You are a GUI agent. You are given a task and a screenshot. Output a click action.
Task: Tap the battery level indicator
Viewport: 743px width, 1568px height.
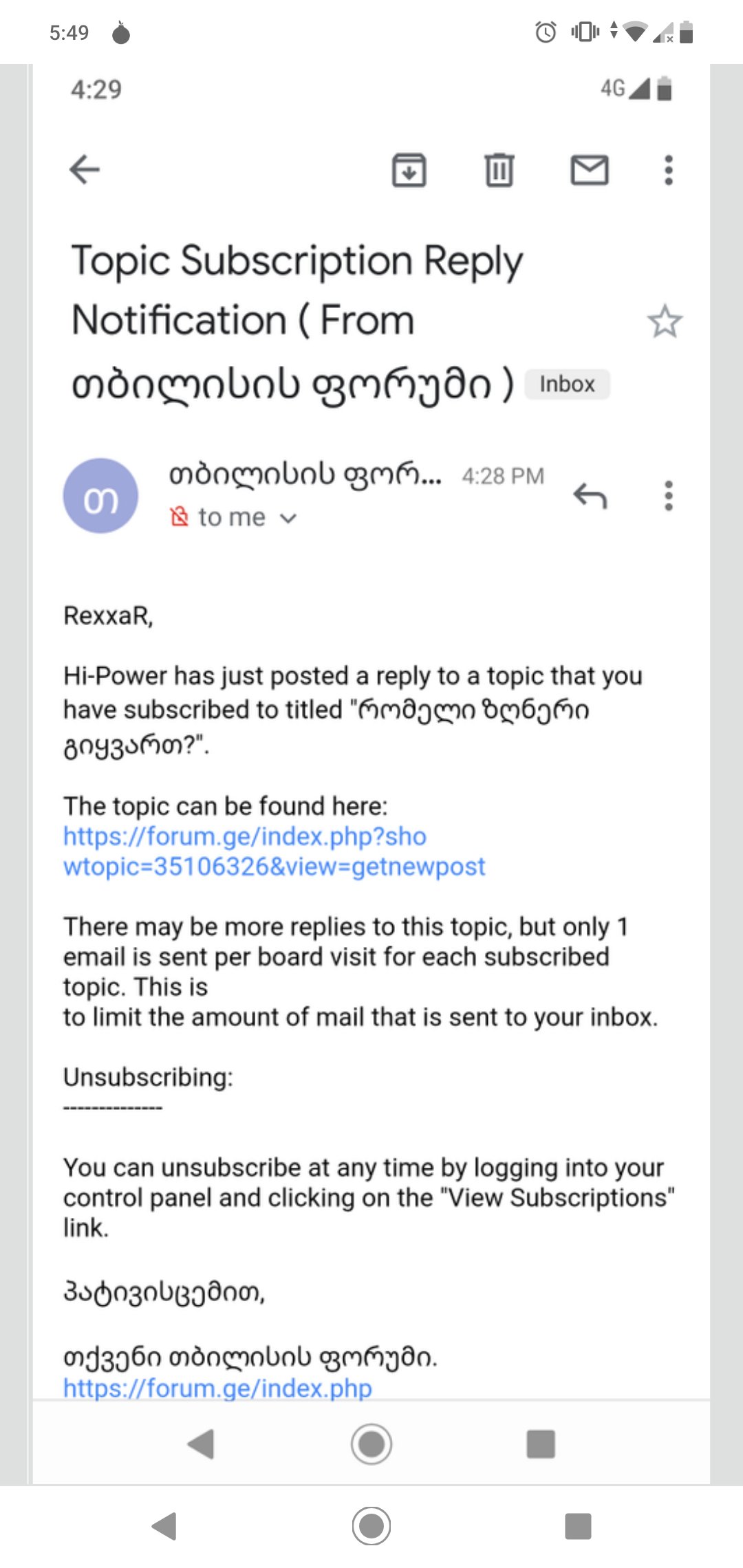685,31
